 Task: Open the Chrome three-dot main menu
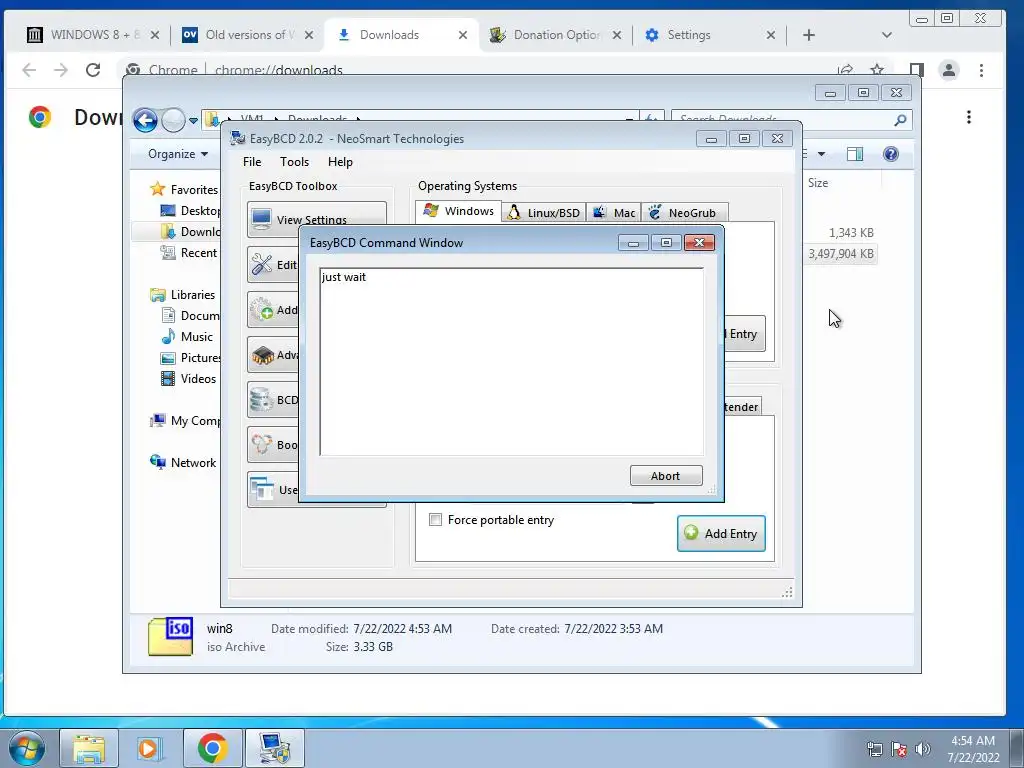tap(981, 70)
